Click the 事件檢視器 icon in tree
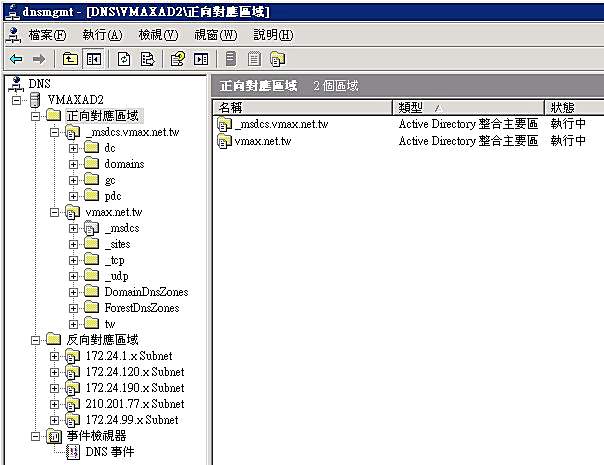The width and height of the screenshot is (604, 465). tap(54, 436)
